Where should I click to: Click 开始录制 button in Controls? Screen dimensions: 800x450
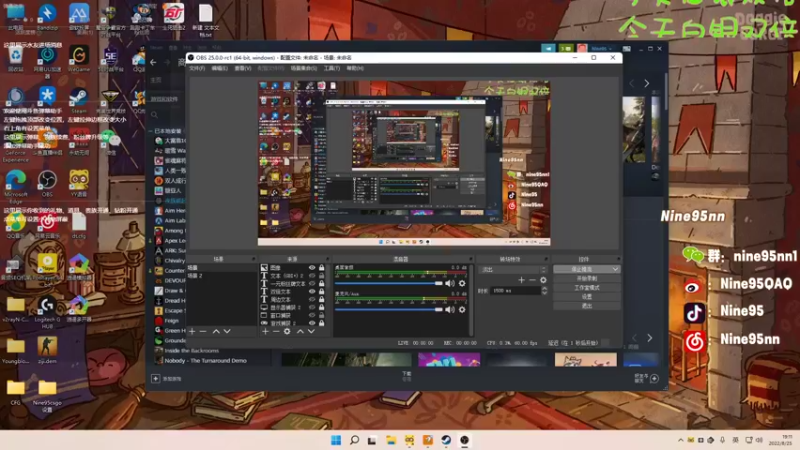pos(587,279)
